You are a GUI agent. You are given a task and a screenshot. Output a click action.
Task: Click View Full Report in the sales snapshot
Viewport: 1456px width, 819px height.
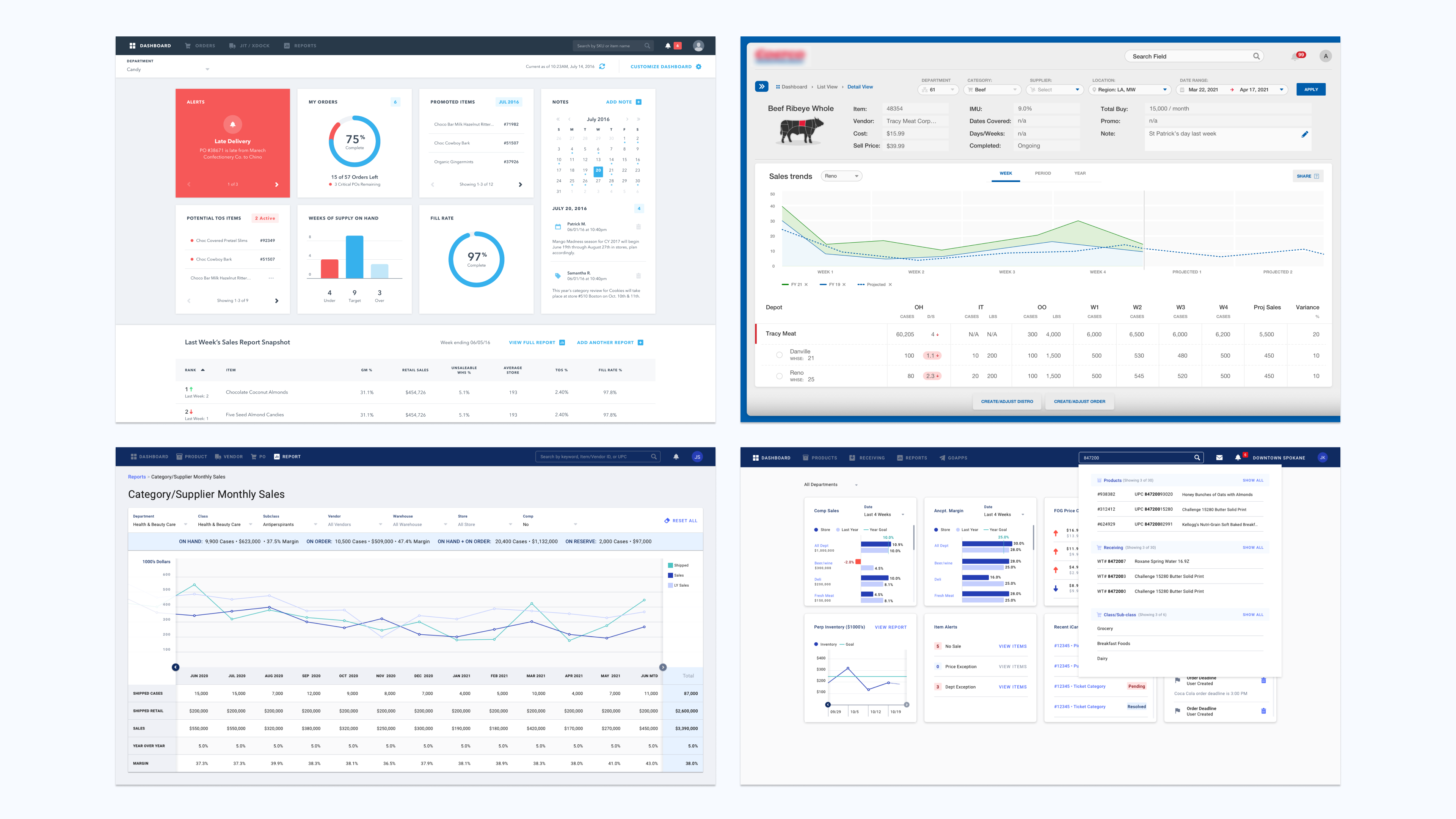click(537, 342)
